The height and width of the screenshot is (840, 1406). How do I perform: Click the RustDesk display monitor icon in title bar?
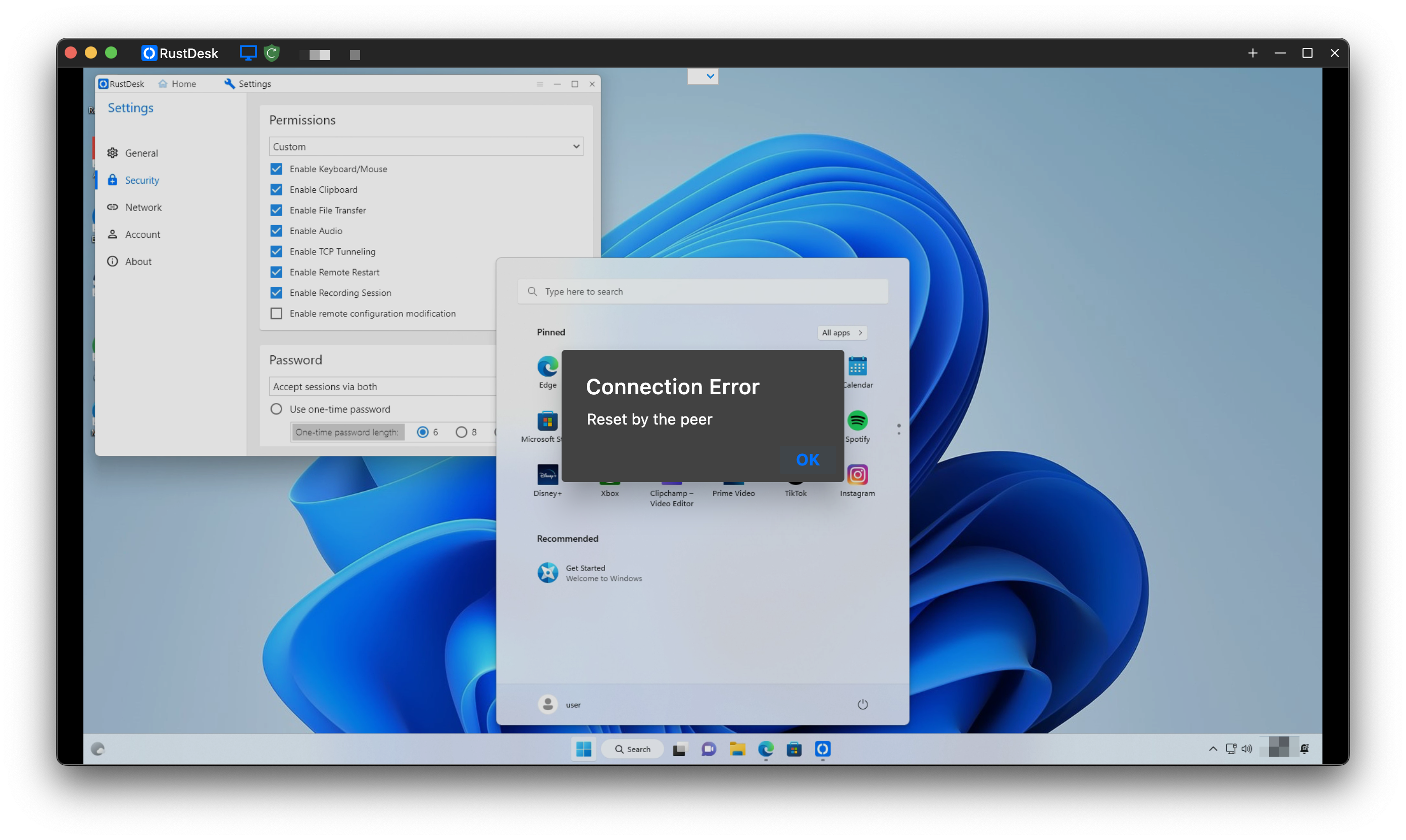(x=248, y=53)
